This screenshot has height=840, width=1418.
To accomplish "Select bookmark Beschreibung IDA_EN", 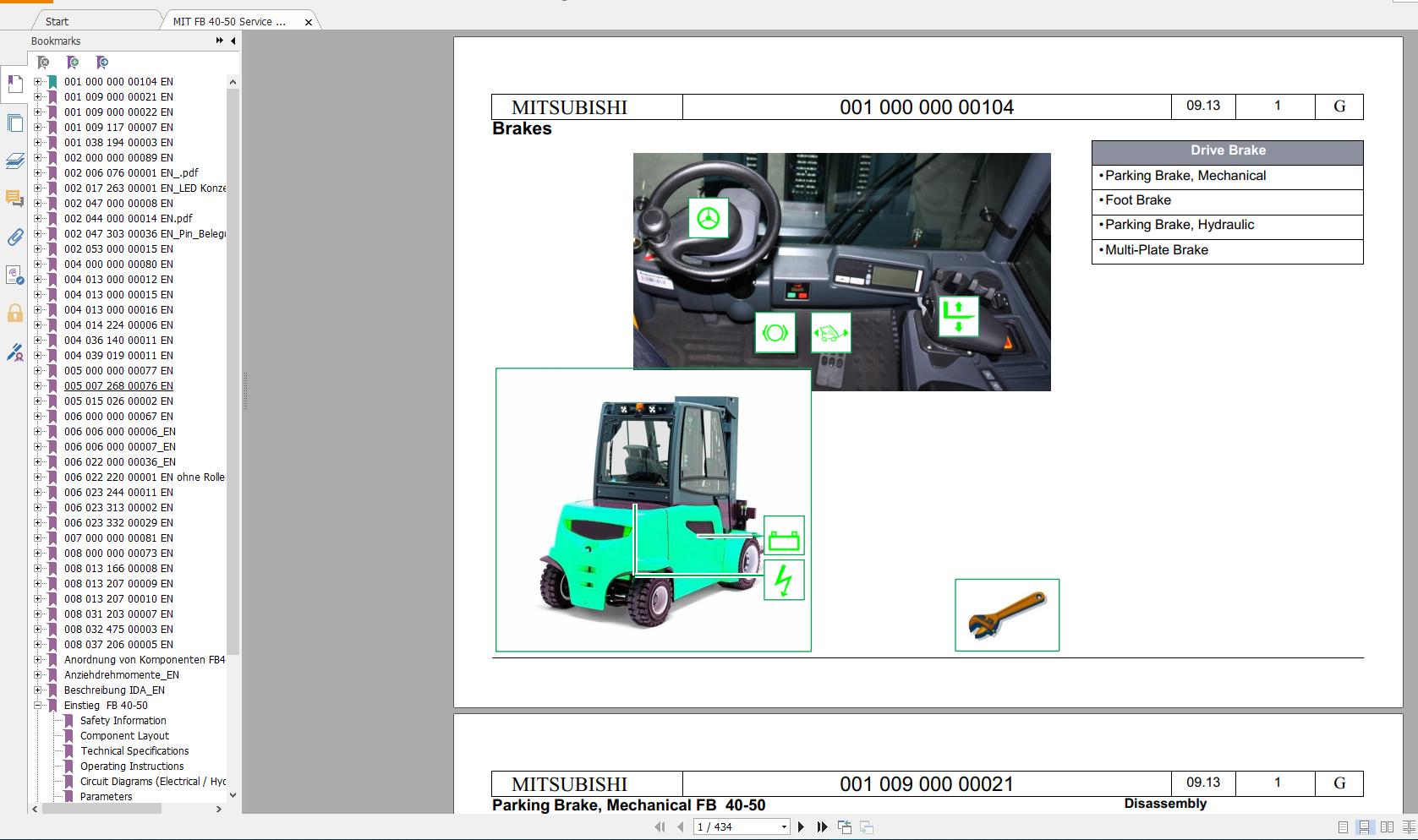I will pos(114,690).
